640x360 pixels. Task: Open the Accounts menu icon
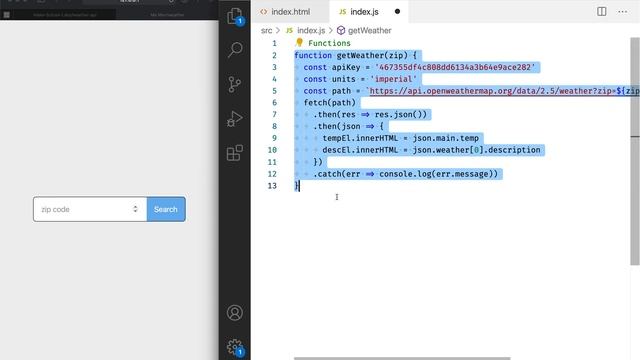(x=235, y=313)
